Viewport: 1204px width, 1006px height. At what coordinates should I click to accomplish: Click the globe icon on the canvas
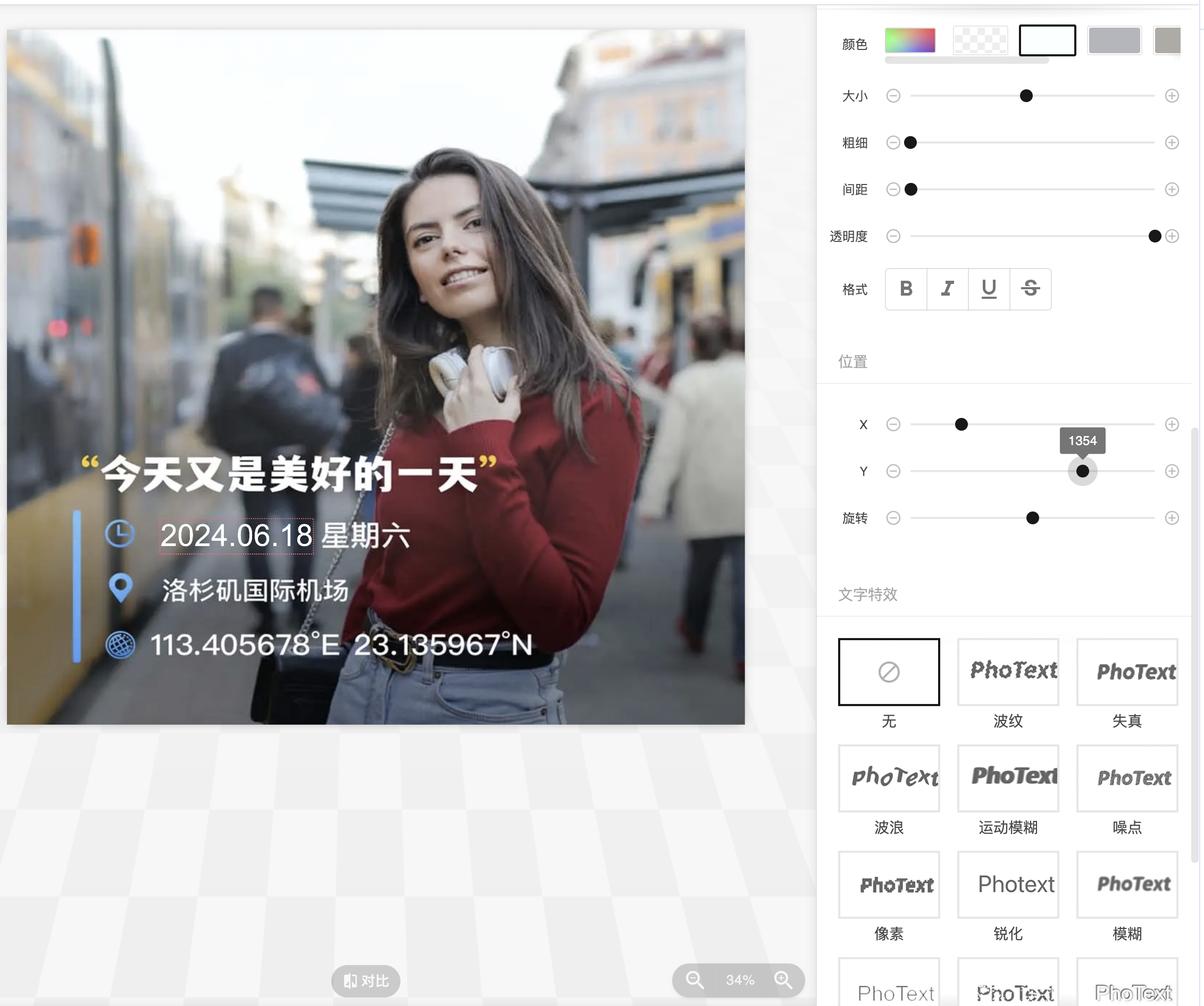click(120, 645)
